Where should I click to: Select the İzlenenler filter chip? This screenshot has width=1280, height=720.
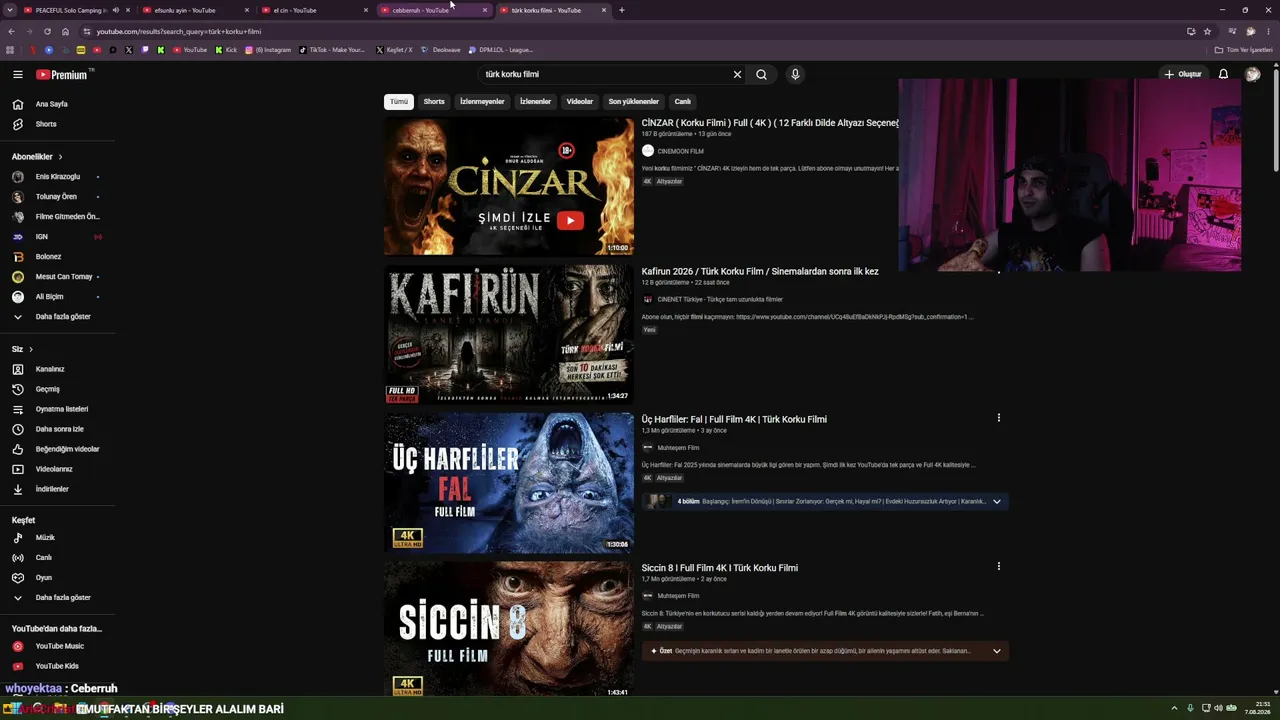(x=535, y=101)
